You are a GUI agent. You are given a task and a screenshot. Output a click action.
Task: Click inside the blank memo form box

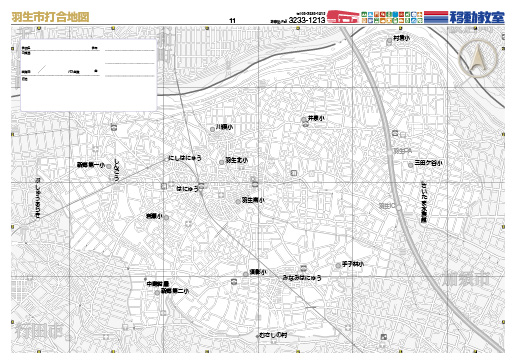click(x=89, y=75)
